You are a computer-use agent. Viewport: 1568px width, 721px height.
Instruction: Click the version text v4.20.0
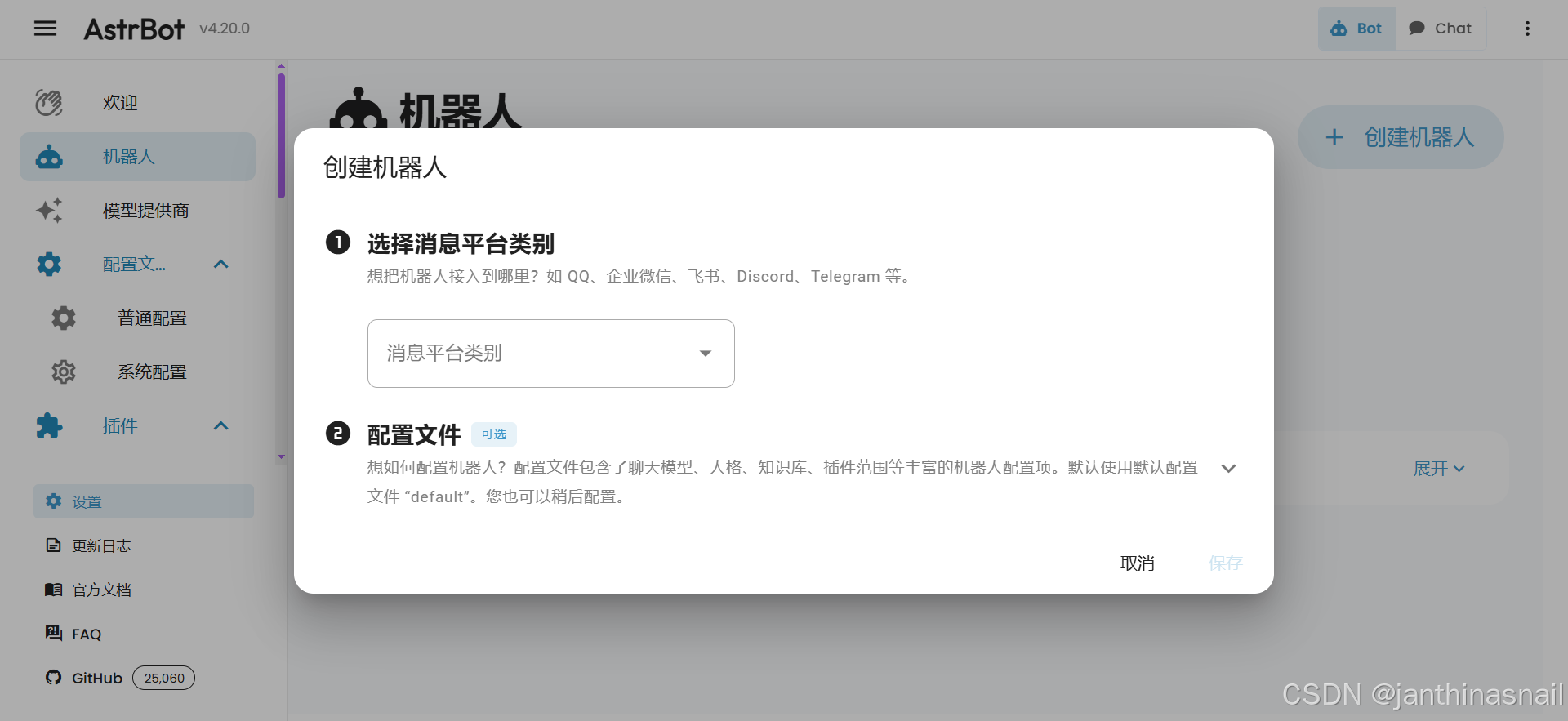coord(225,29)
